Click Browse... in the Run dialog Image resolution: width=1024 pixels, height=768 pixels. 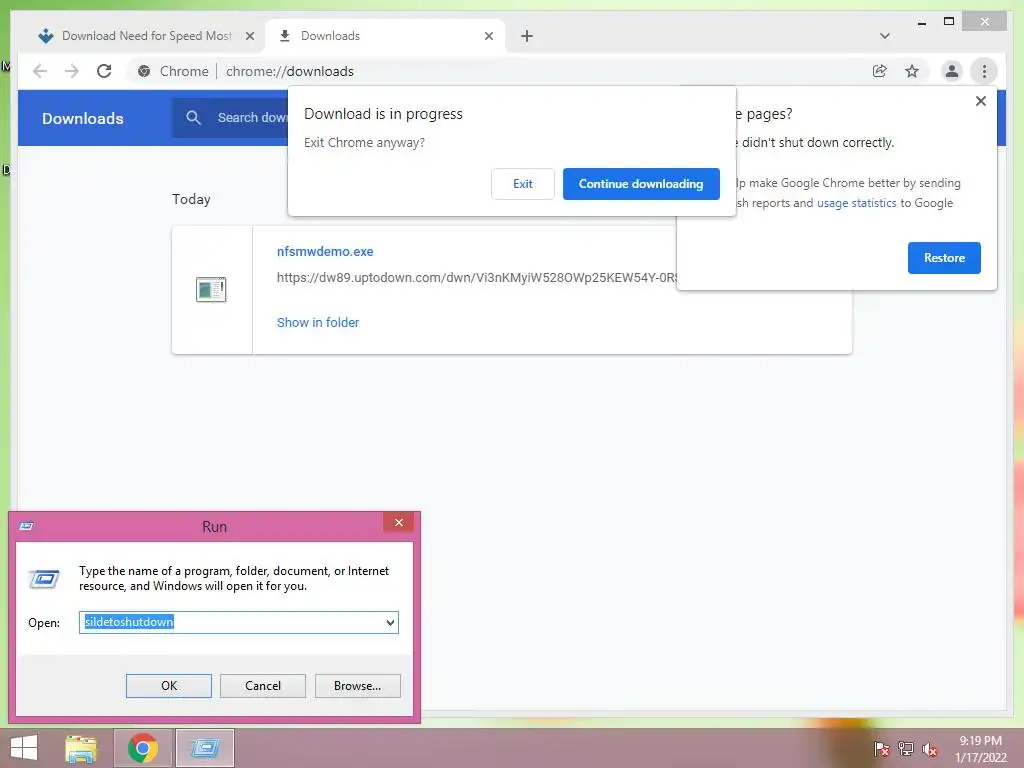click(357, 686)
